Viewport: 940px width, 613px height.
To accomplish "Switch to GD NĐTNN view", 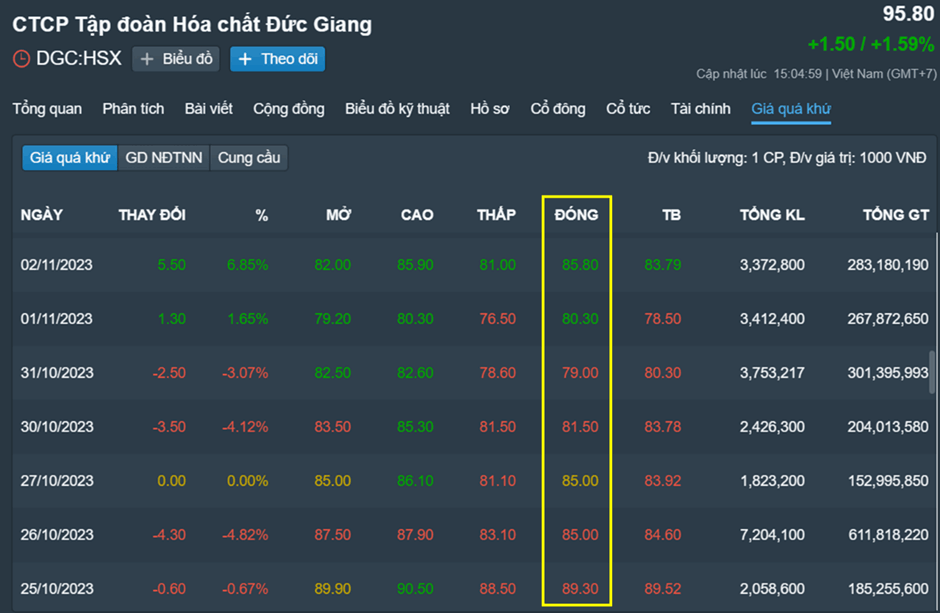I will 164,158.
